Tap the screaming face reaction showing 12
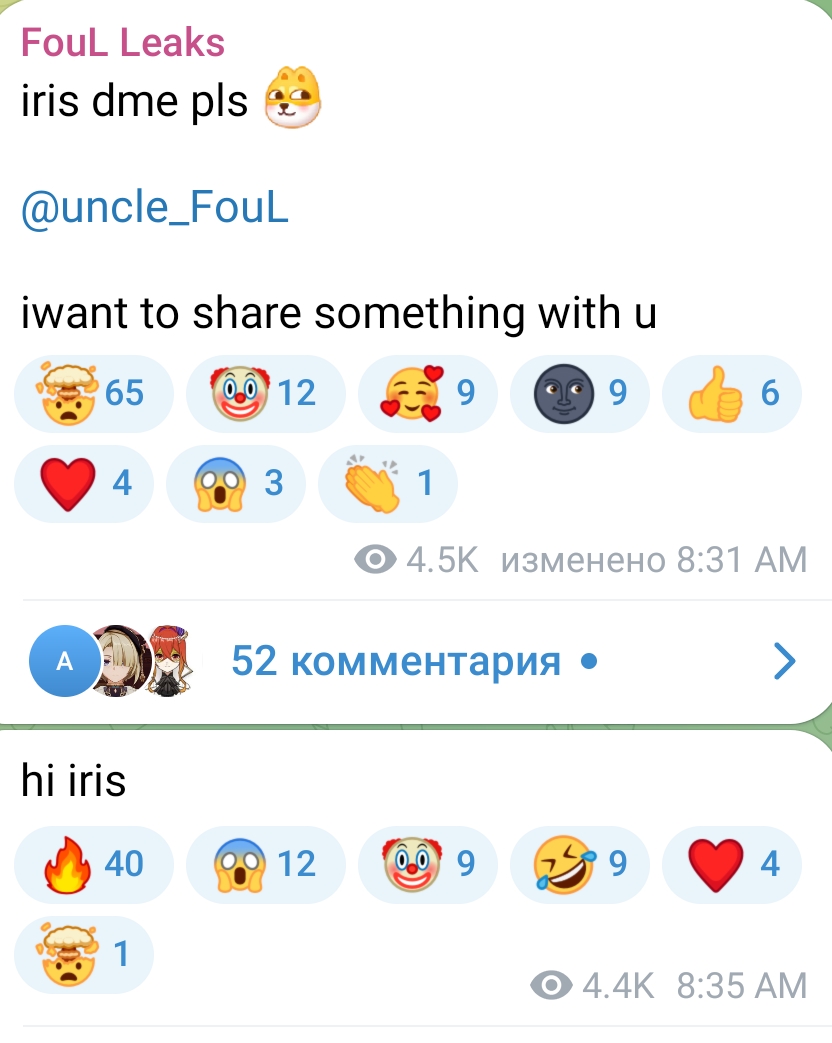This screenshot has height=1043, width=832. click(x=264, y=862)
